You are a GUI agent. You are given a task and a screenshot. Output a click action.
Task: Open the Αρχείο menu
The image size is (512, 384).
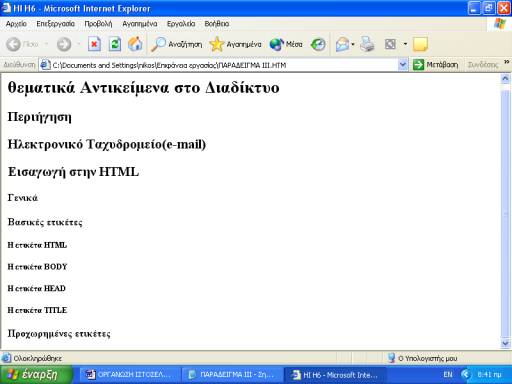point(16,24)
